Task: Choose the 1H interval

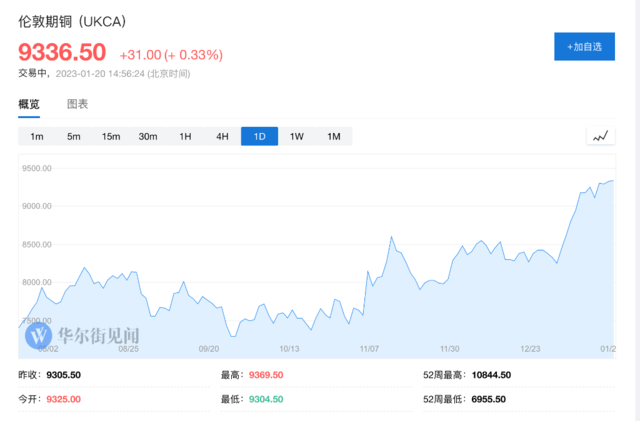Action: pyautogui.click(x=185, y=136)
